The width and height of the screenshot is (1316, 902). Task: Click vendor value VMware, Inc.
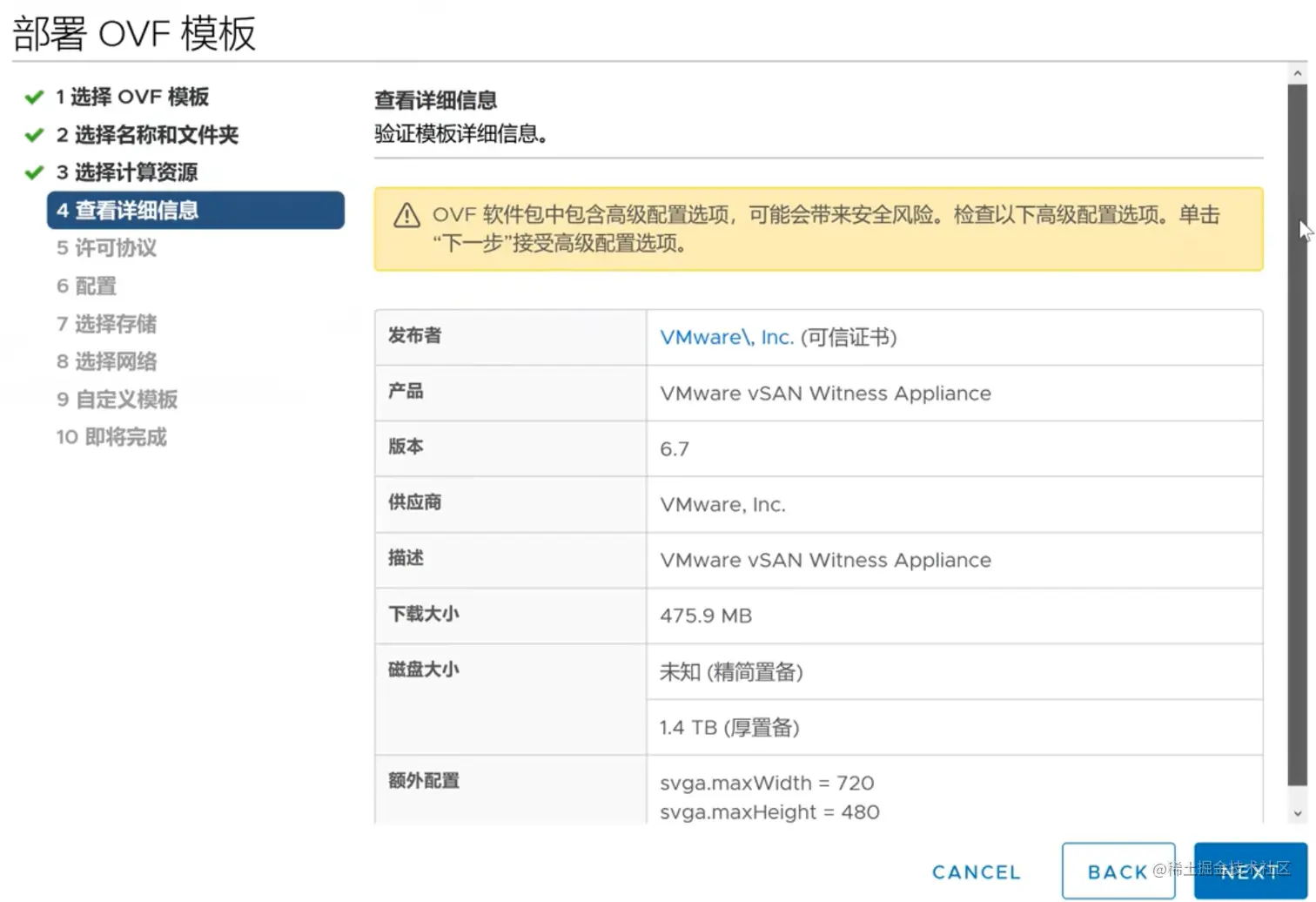723,505
